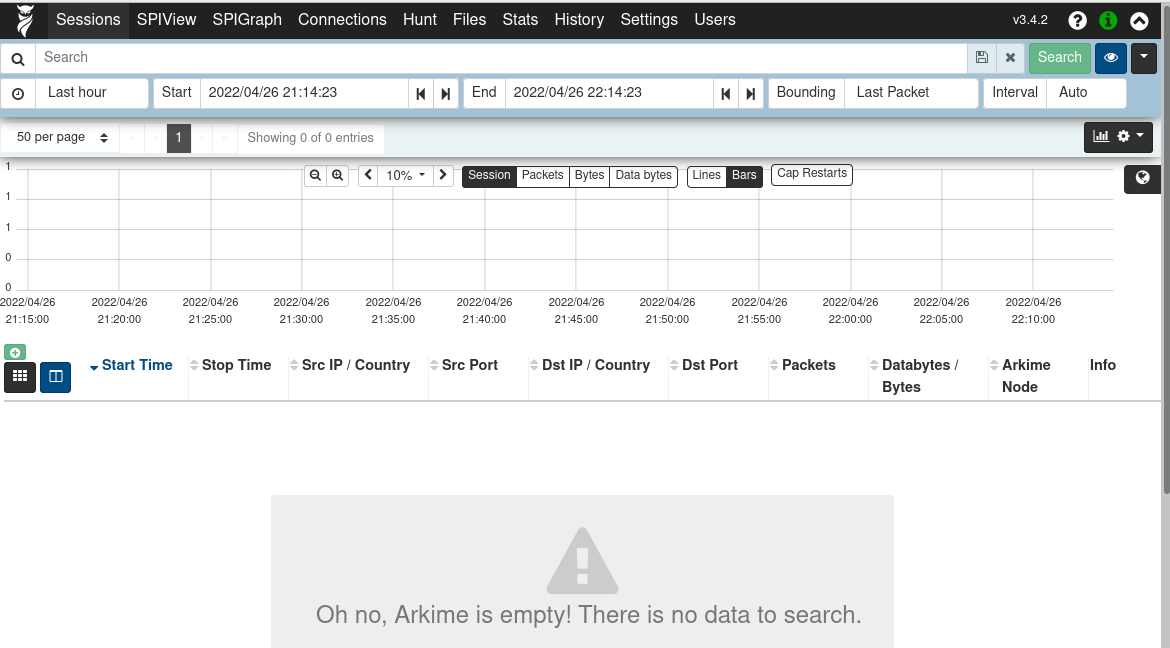The width and height of the screenshot is (1170, 648).
Task: Open the SPIGraph tab
Action: click(247, 20)
